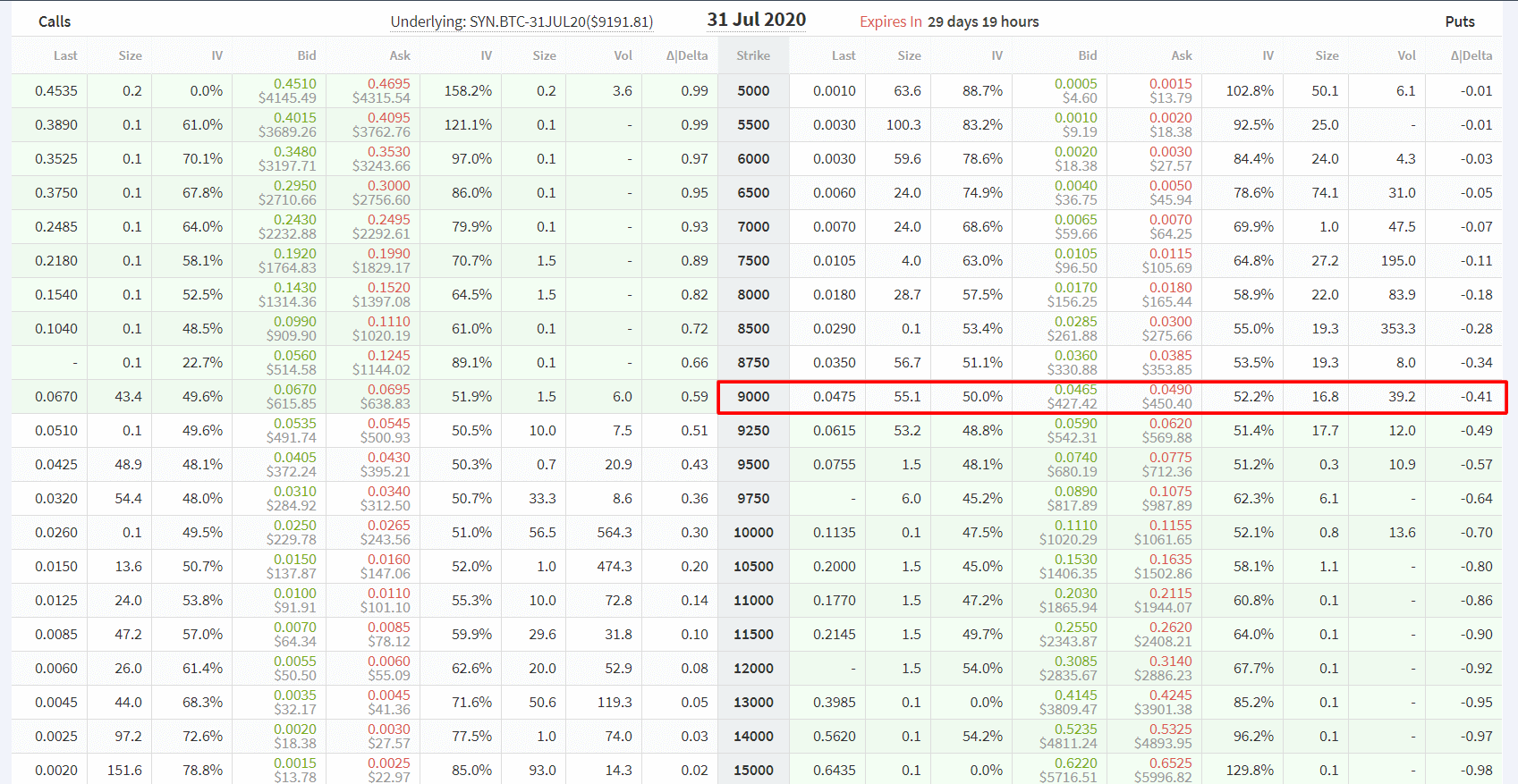Click put volume 195.0 at strike 7500

point(1398,261)
